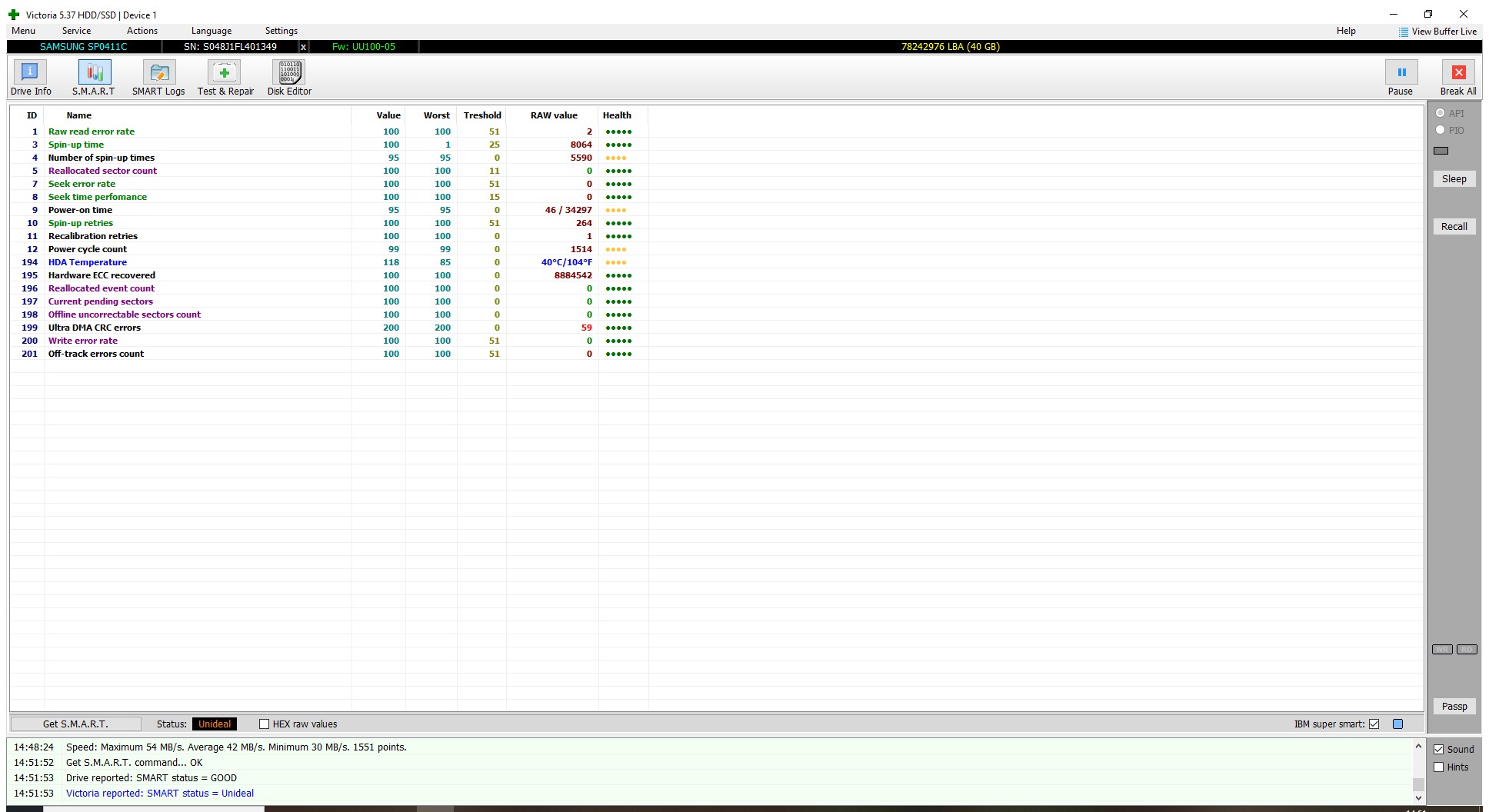The image size is (1489, 812).
Task: Click the Recall button
Action: 1454,227
